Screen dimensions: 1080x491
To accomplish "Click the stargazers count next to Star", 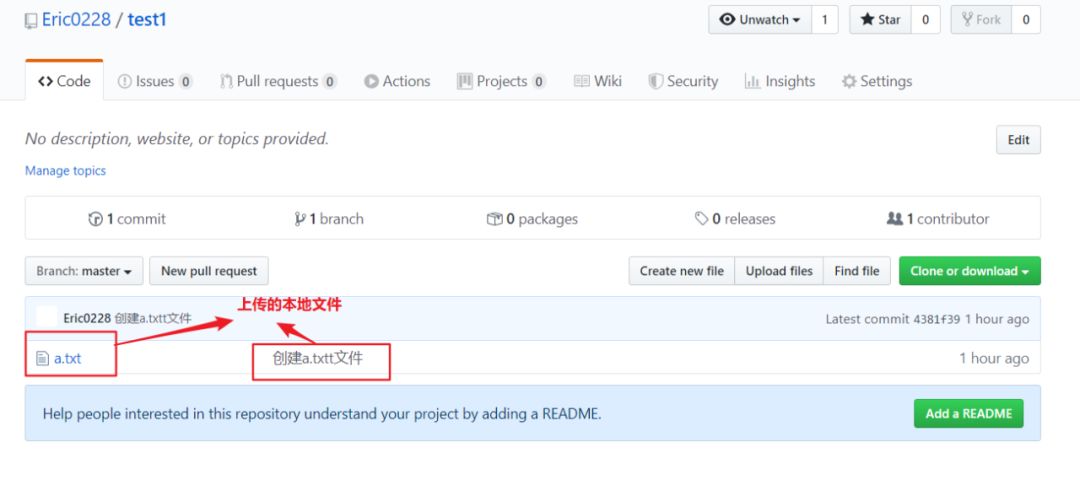I will coord(926,20).
